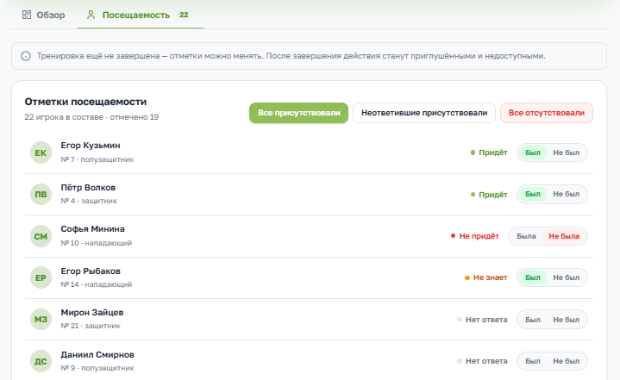Mark Софья Минина as Не была

coord(564,236)
